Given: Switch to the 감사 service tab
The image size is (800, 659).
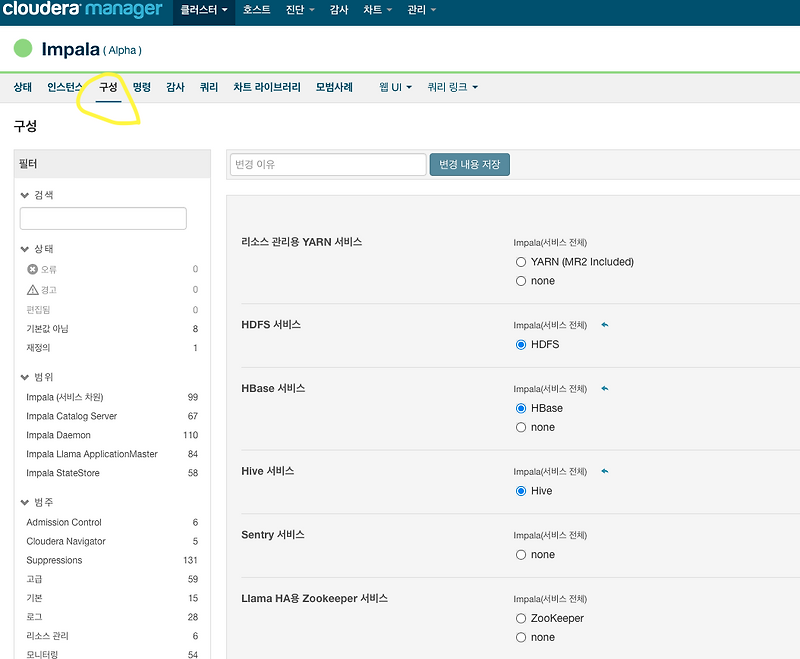Looking at the screenshot, I should pyautogui.click(x=176, y=87).
